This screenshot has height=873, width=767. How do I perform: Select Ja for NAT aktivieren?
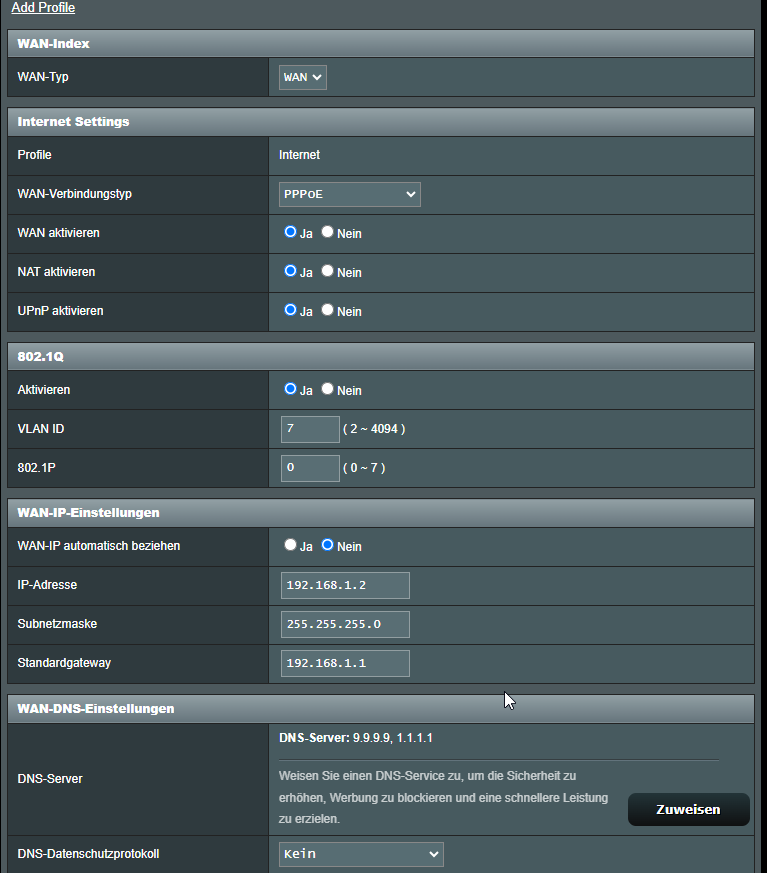(290, 271)
